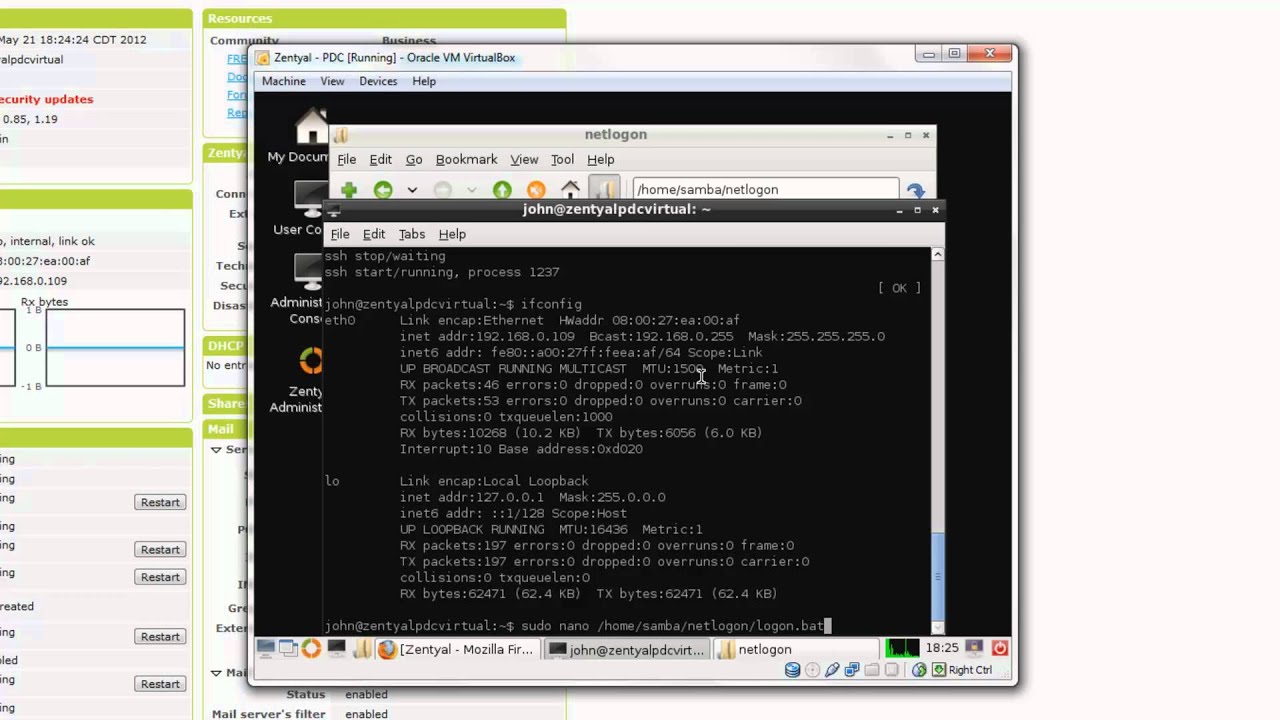Open the Help menu in netlogon window
Image resolution: width=1280 pixels, height=720 pixels.
600,159
